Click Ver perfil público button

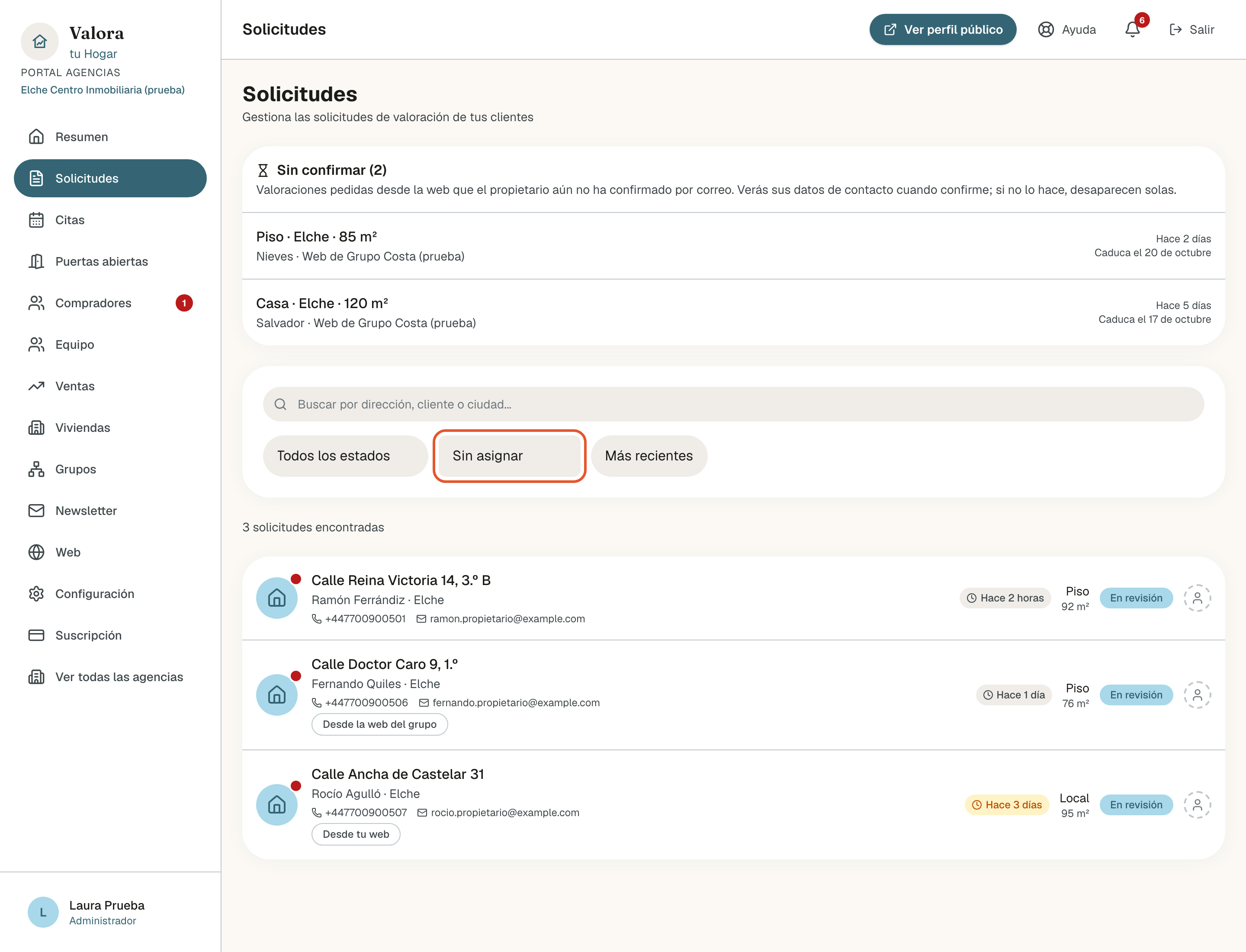[943, 29]
